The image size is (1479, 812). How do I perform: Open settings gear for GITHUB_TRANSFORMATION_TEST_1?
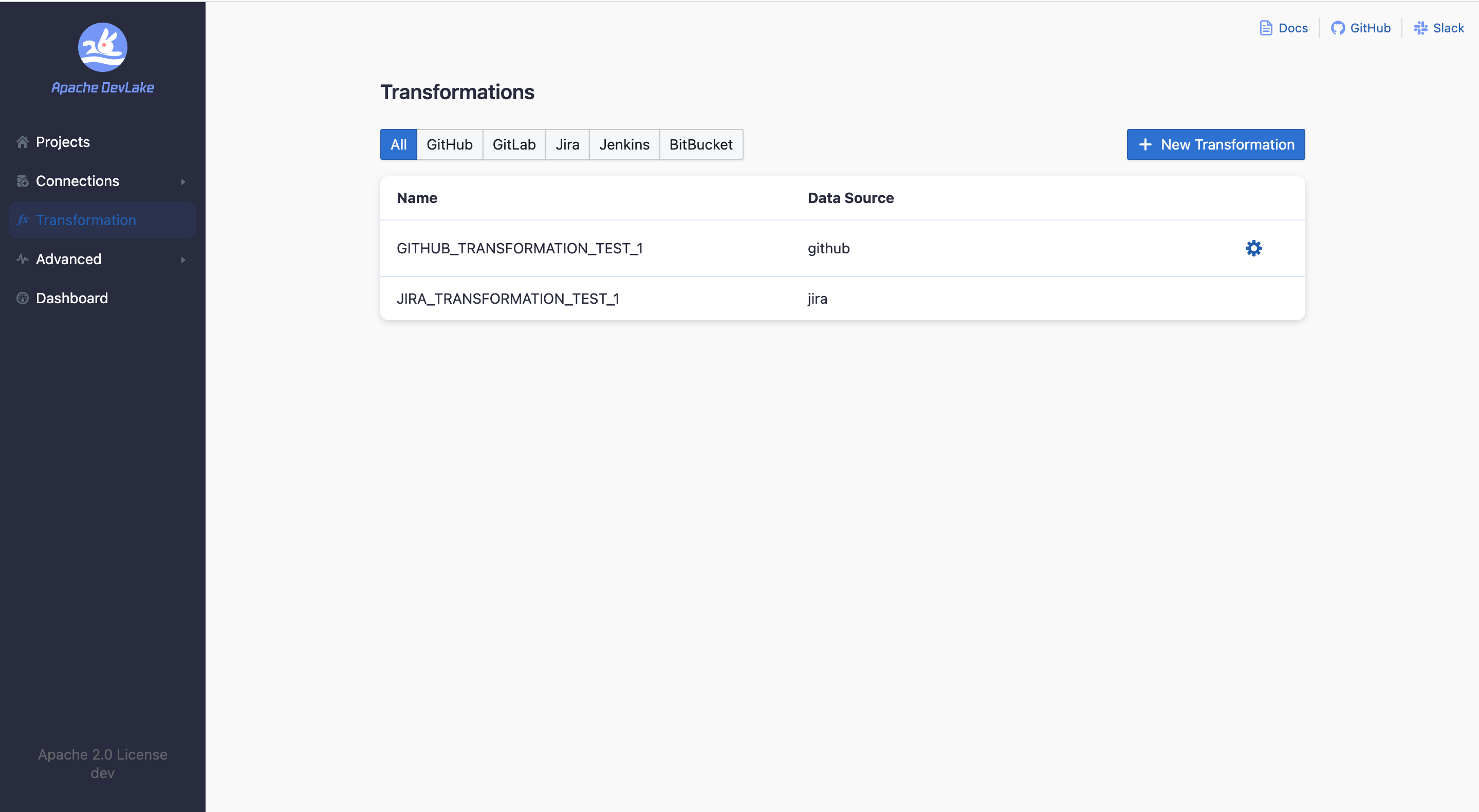pyautogui.click(x=1253, y=248)
